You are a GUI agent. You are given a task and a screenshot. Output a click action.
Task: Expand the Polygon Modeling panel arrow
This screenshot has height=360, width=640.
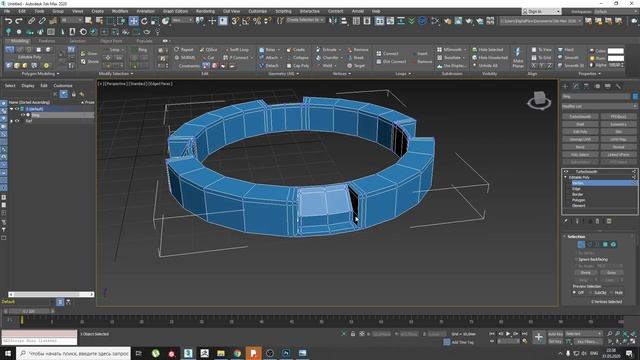click(58, 74)
